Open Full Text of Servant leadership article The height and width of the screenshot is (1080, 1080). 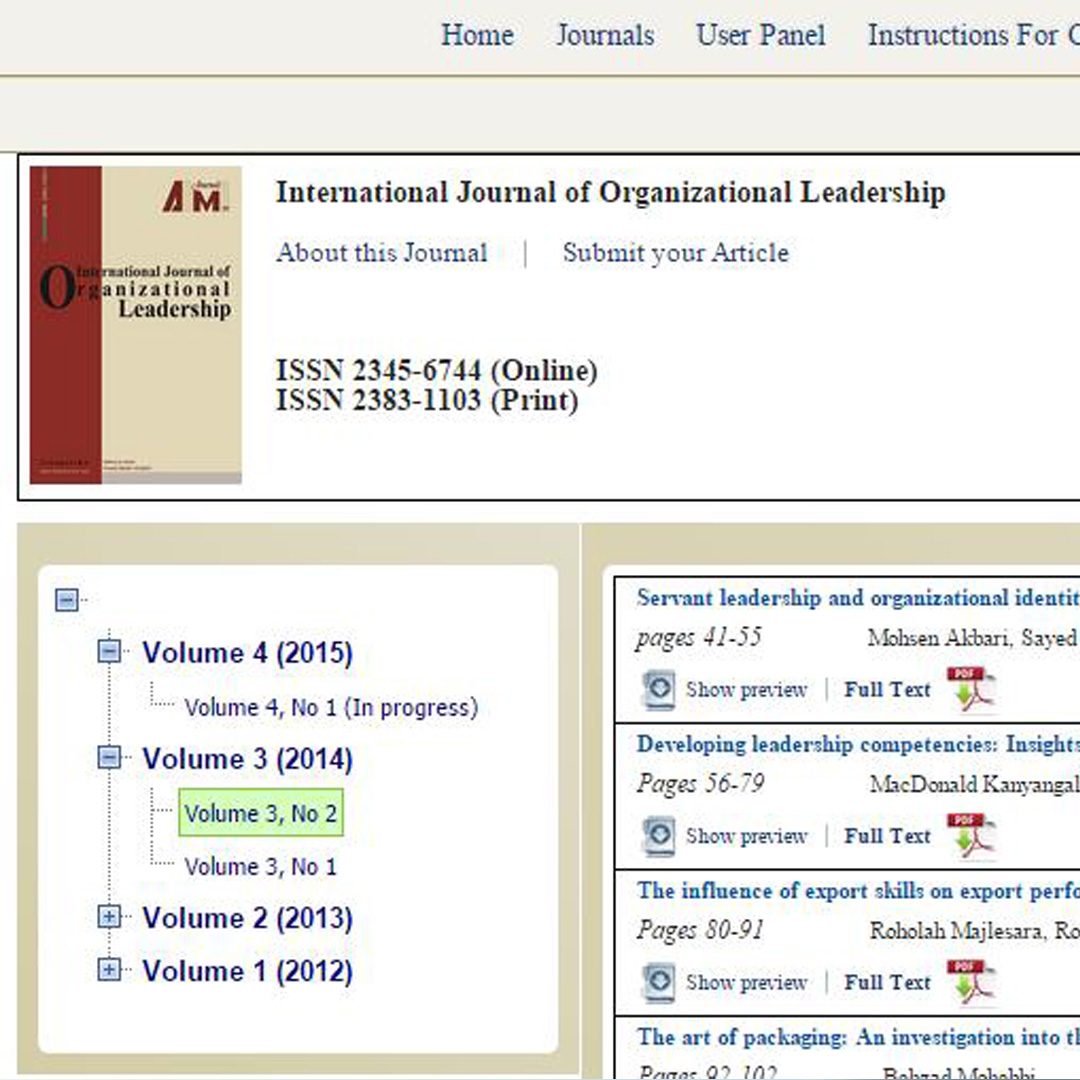click(x=887, y=689)
